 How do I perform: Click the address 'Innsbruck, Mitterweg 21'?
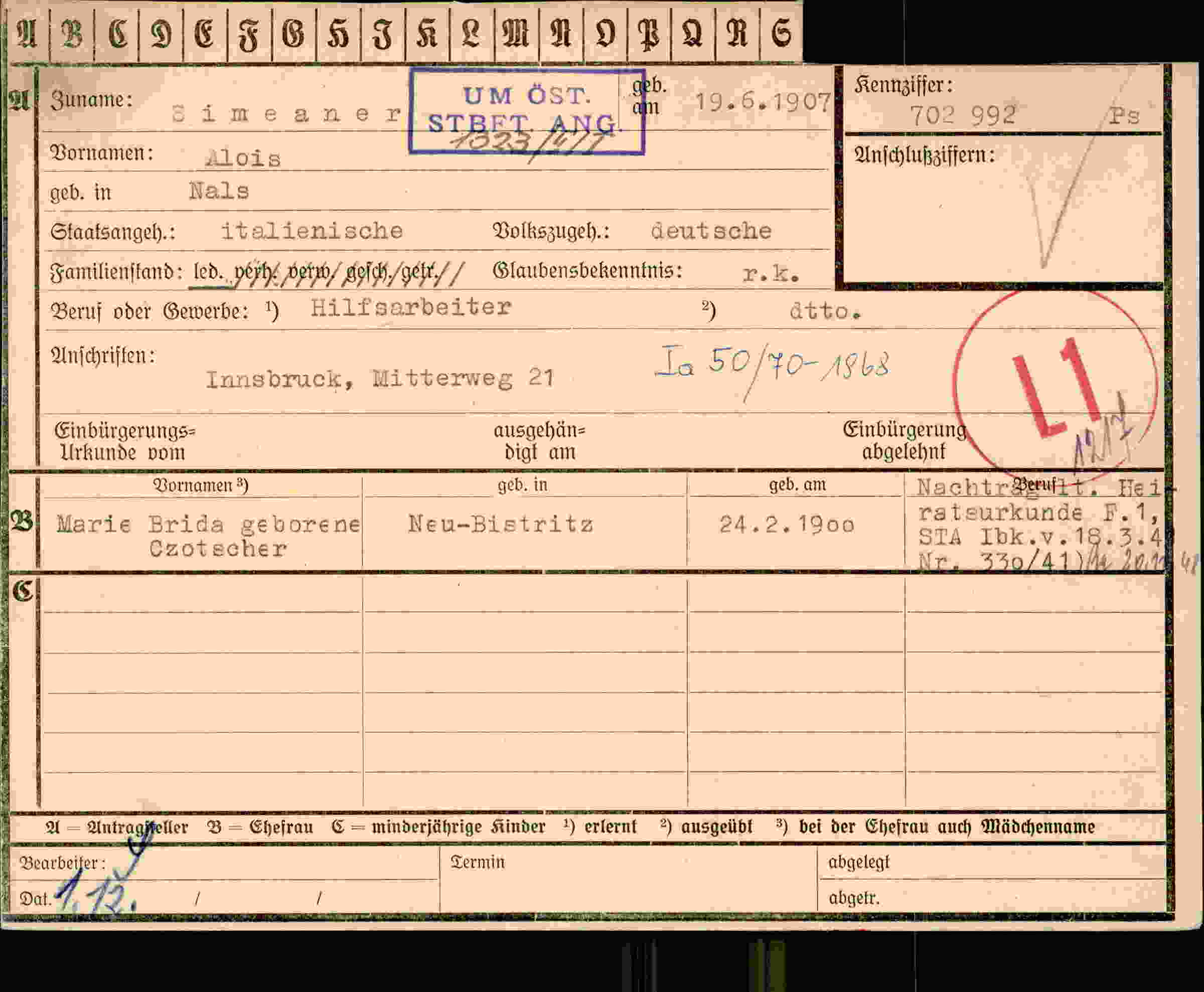tap(380, 378)
